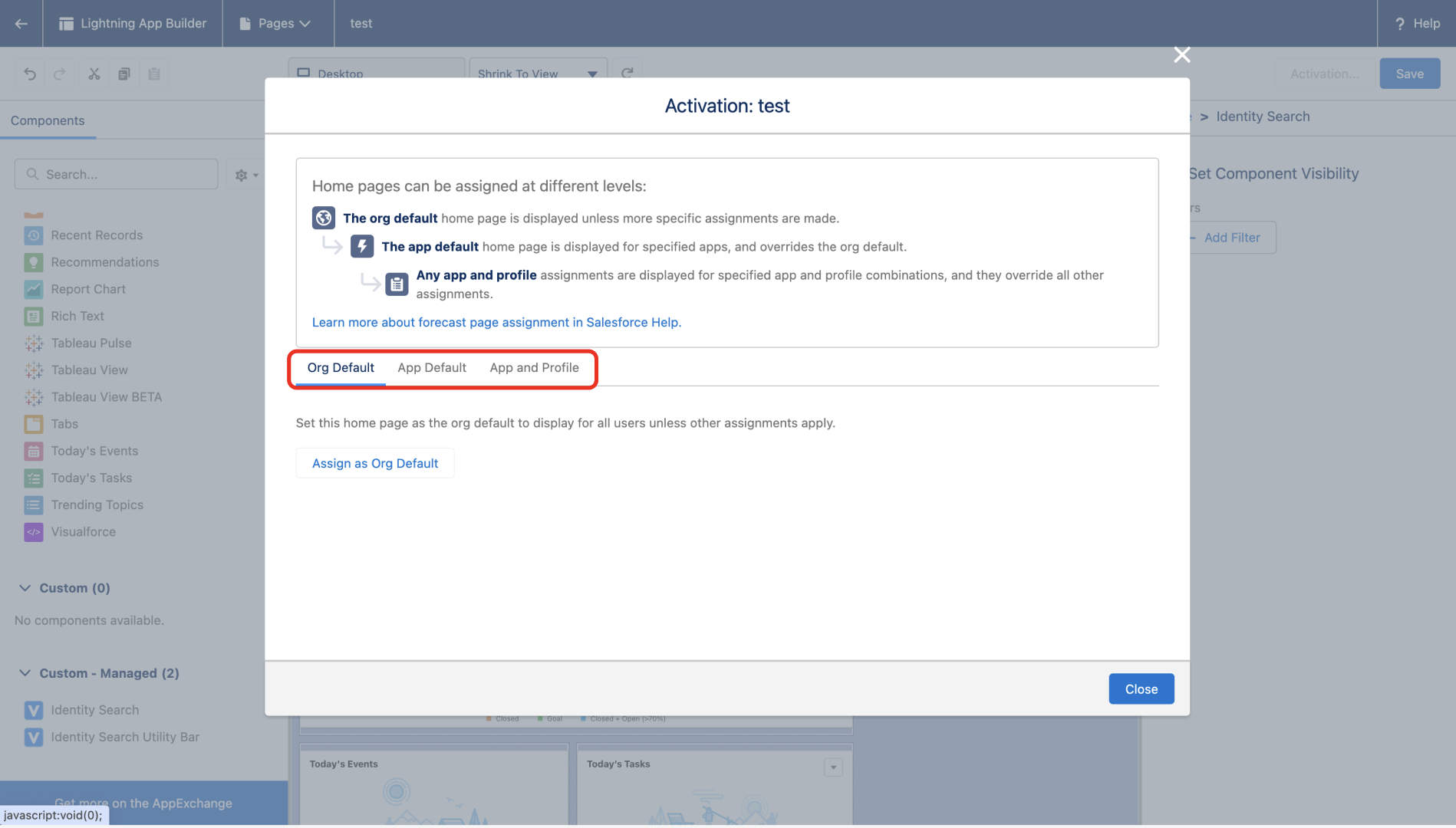Select the Visualforce component icon
1456x828 pixels.
34,532
